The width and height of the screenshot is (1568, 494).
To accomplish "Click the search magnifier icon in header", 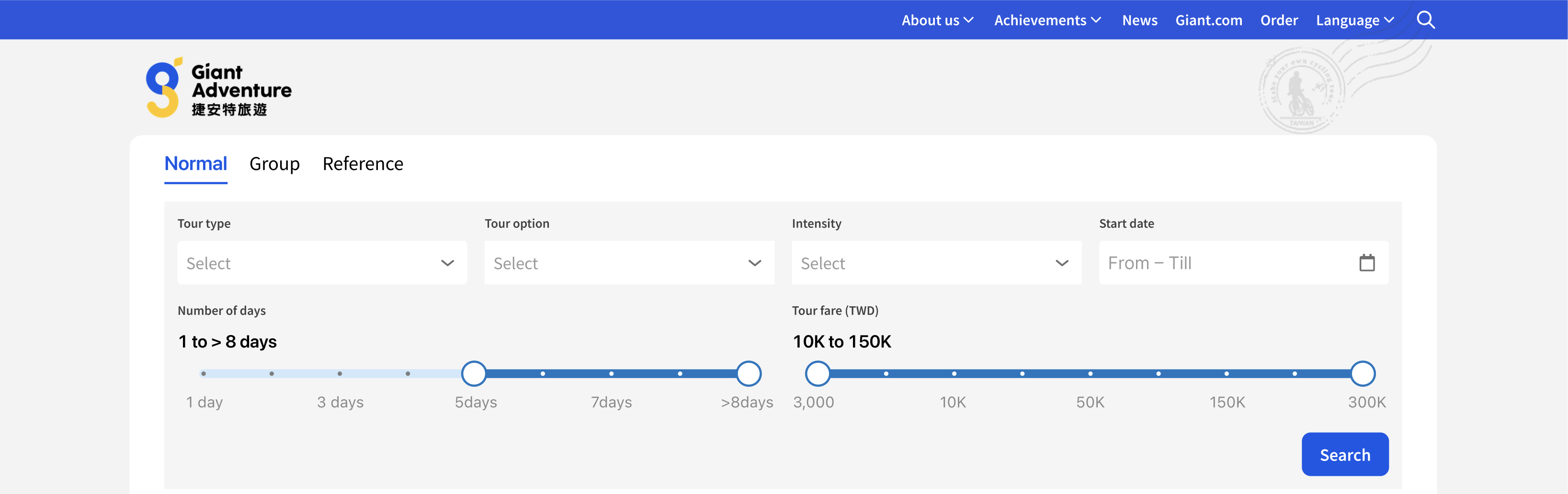I will click(x=1425, y=20).
